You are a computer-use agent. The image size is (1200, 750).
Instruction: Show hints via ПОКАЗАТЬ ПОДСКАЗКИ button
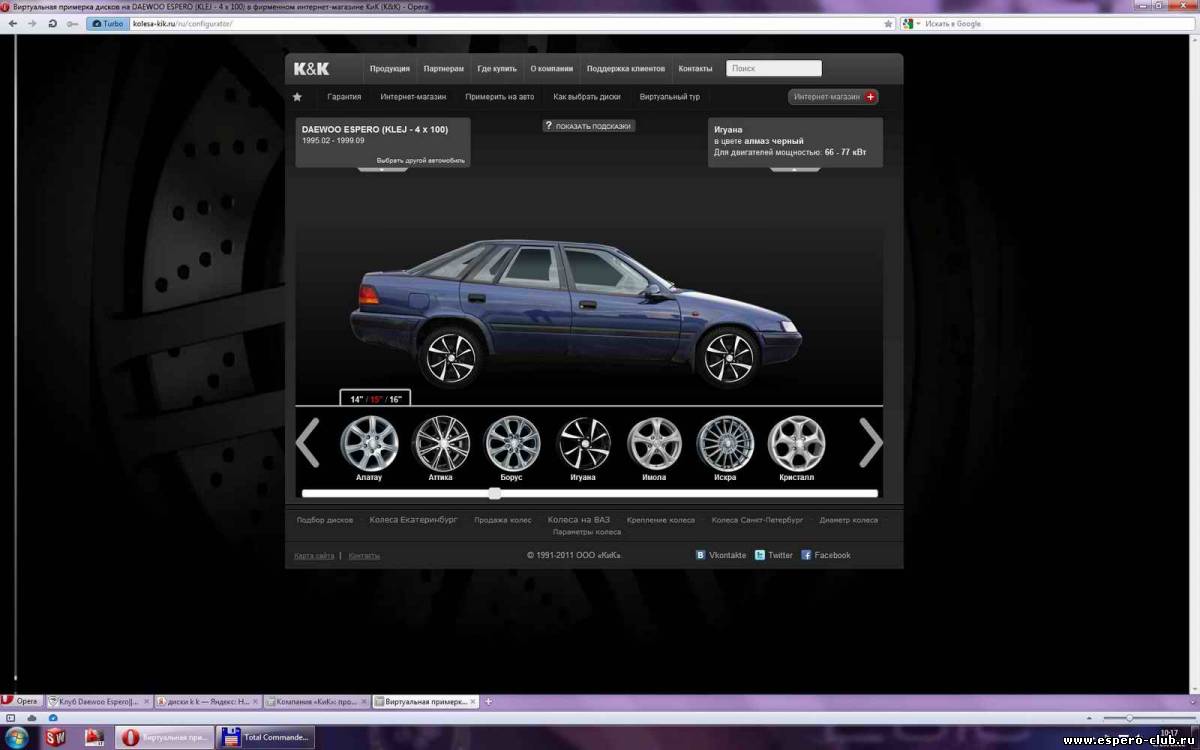point(588,126)
